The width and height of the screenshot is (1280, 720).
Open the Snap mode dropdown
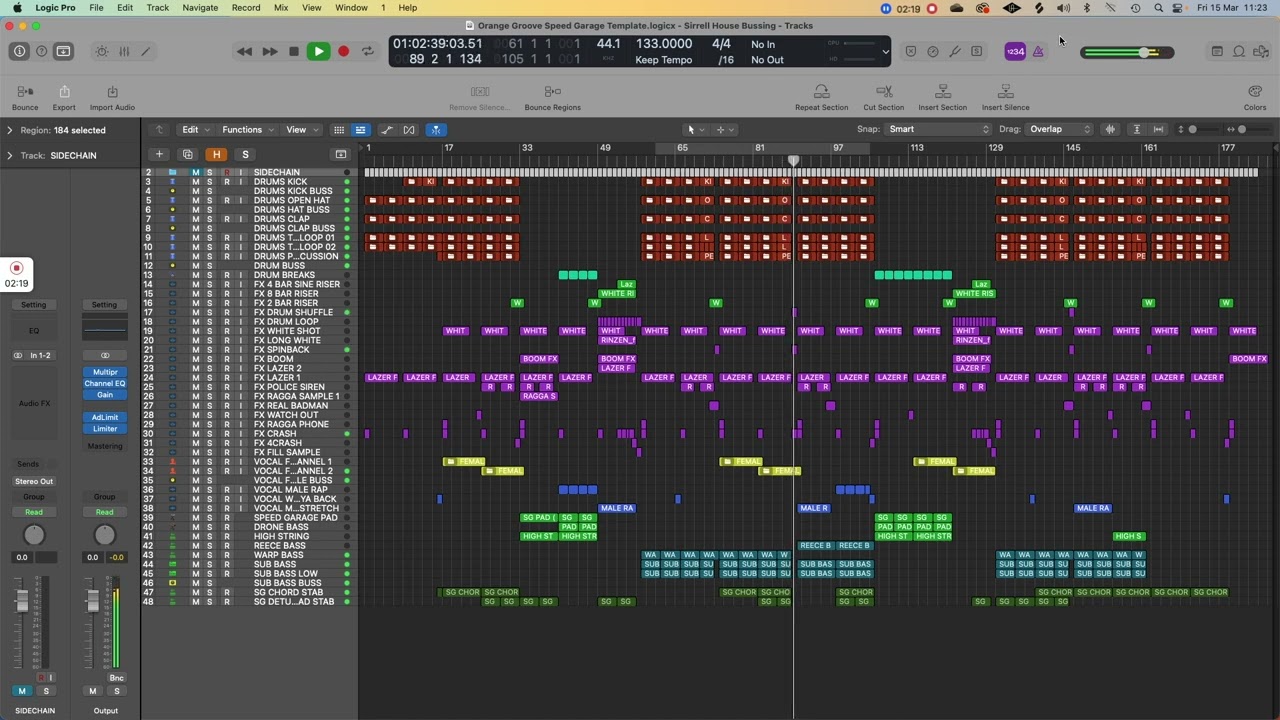pyautogui.click(x=938, y=129)
